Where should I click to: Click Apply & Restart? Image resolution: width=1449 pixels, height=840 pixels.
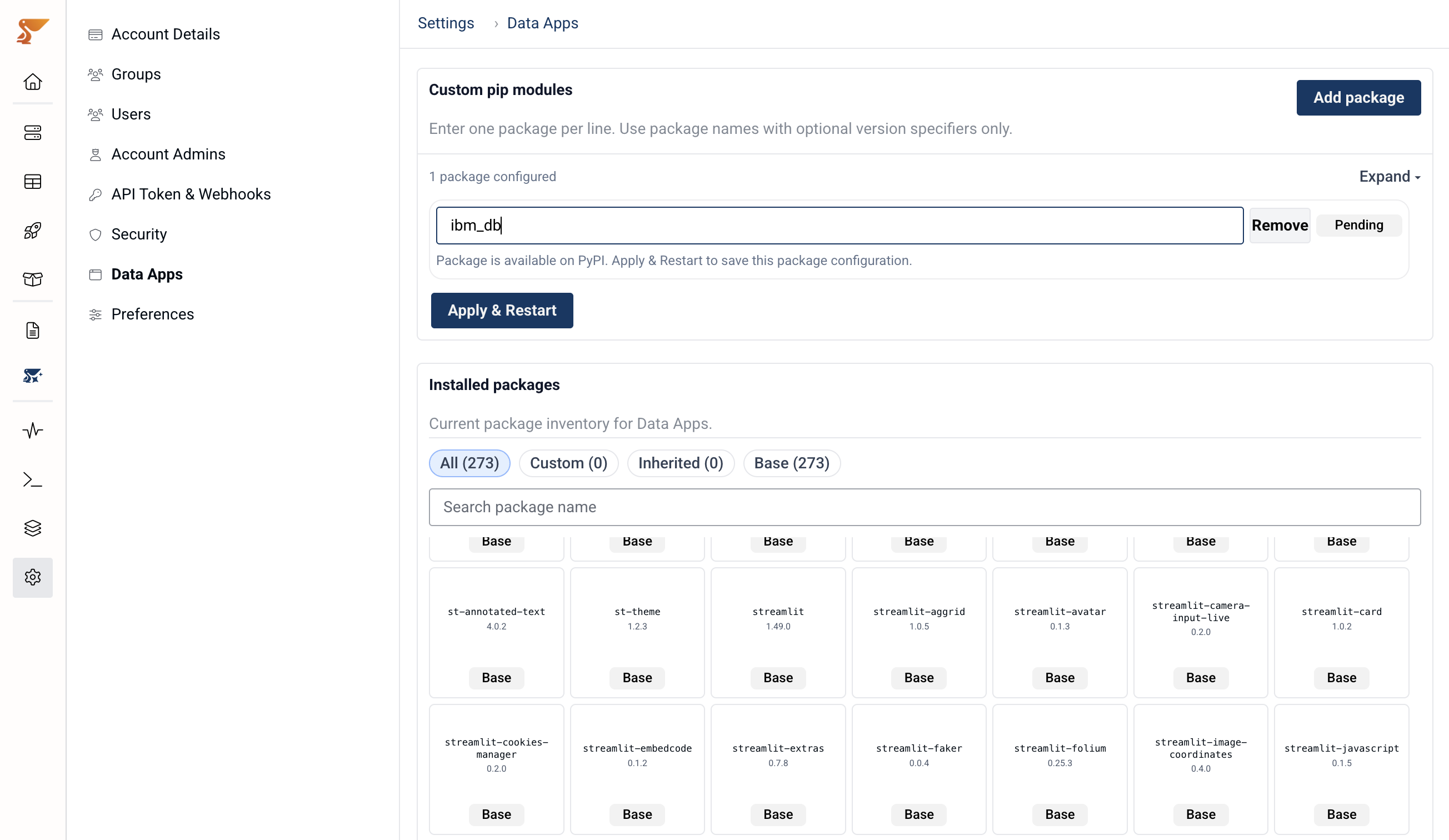pos(501,311)
